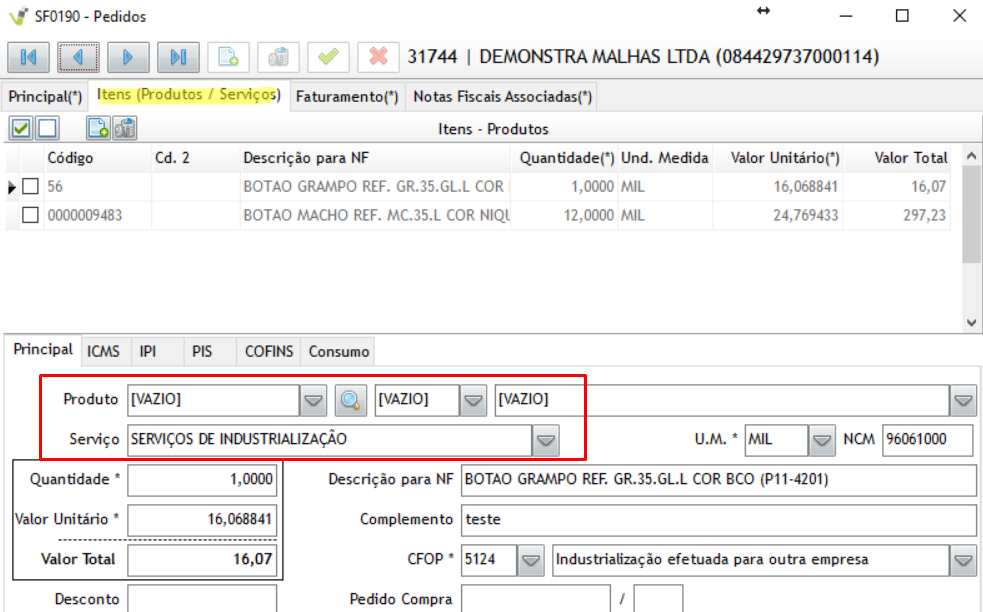Go to the previous order record
The width and height of the screenshot is (983, 612).
click(x=78, y=57)
